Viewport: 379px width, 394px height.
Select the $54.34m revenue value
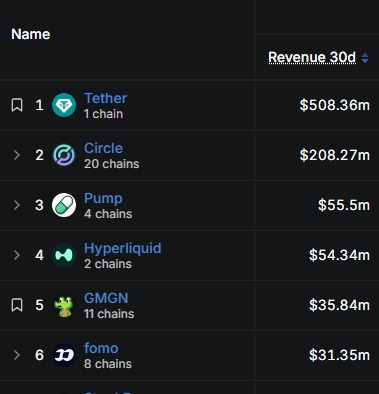point(339,255)
